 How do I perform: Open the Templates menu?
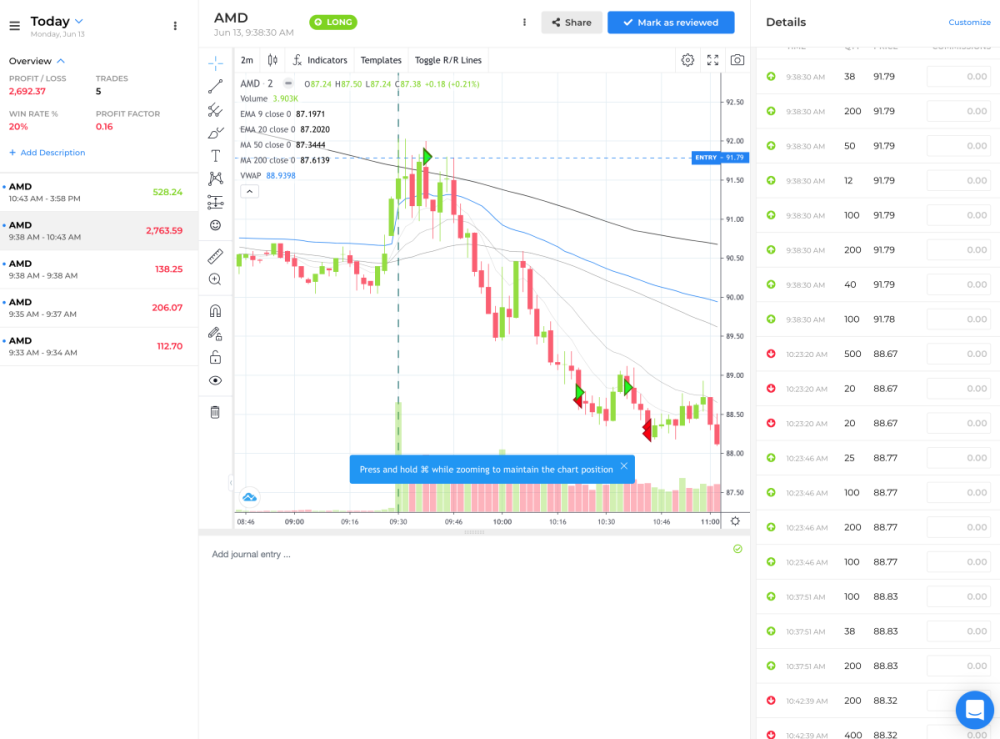380,60
